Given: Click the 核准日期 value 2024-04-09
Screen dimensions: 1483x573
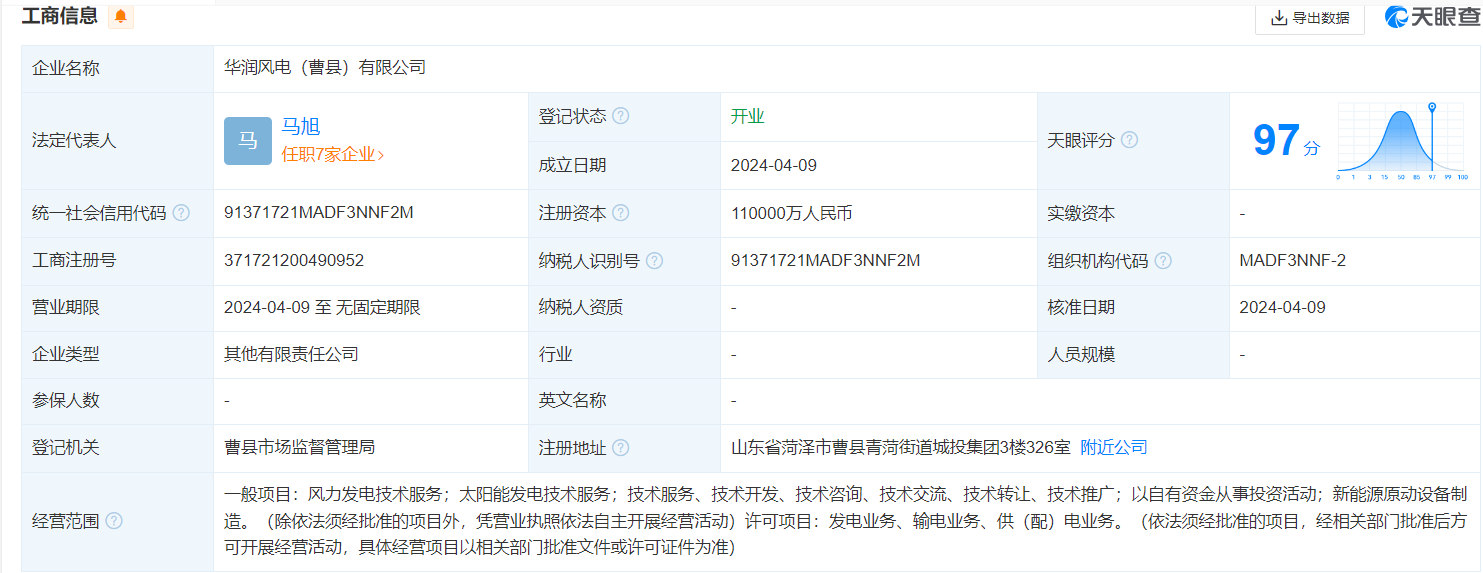Looking at the screenshot, I should (x=1282, y=307).
